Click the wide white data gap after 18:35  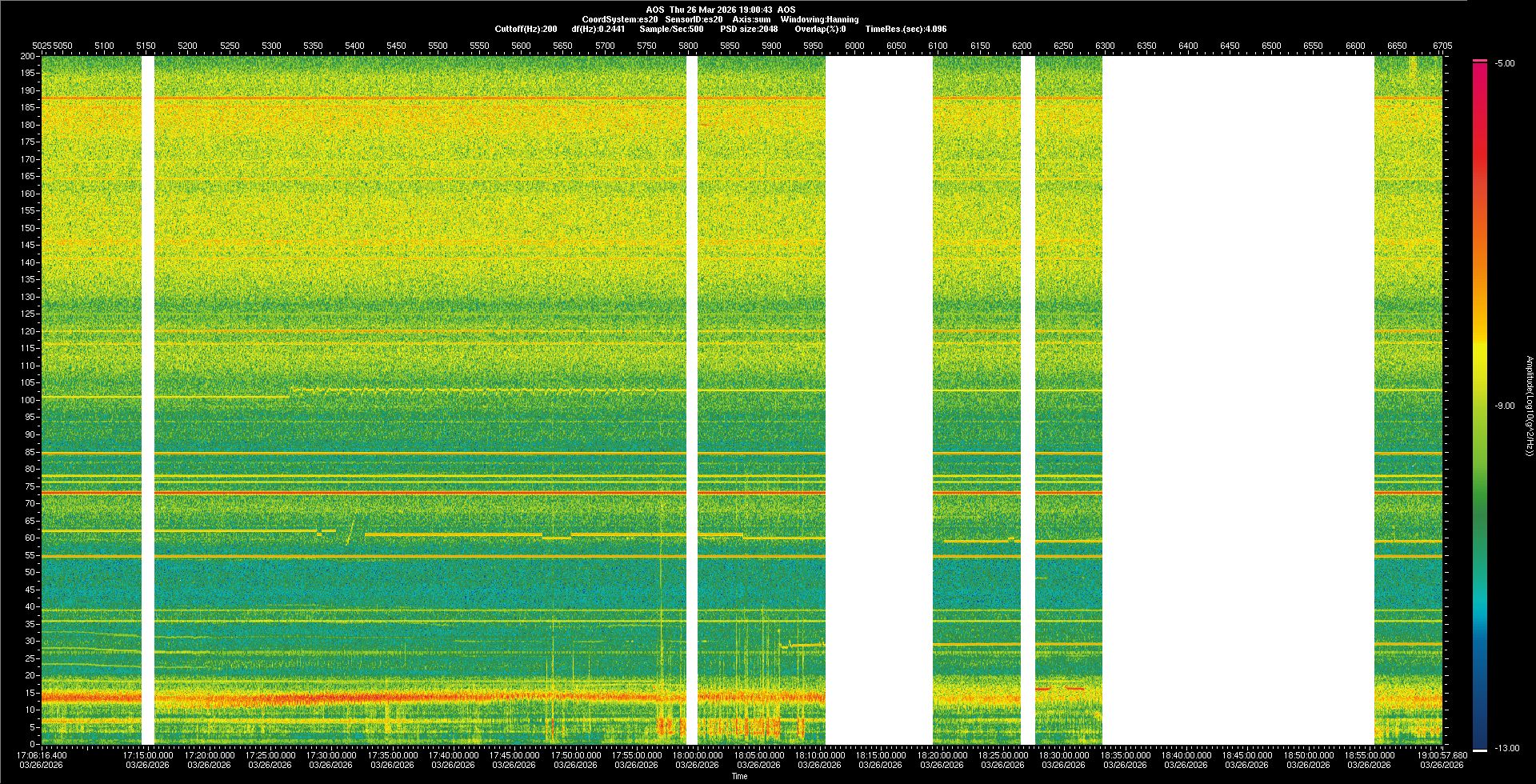(x=1238, y=400)
